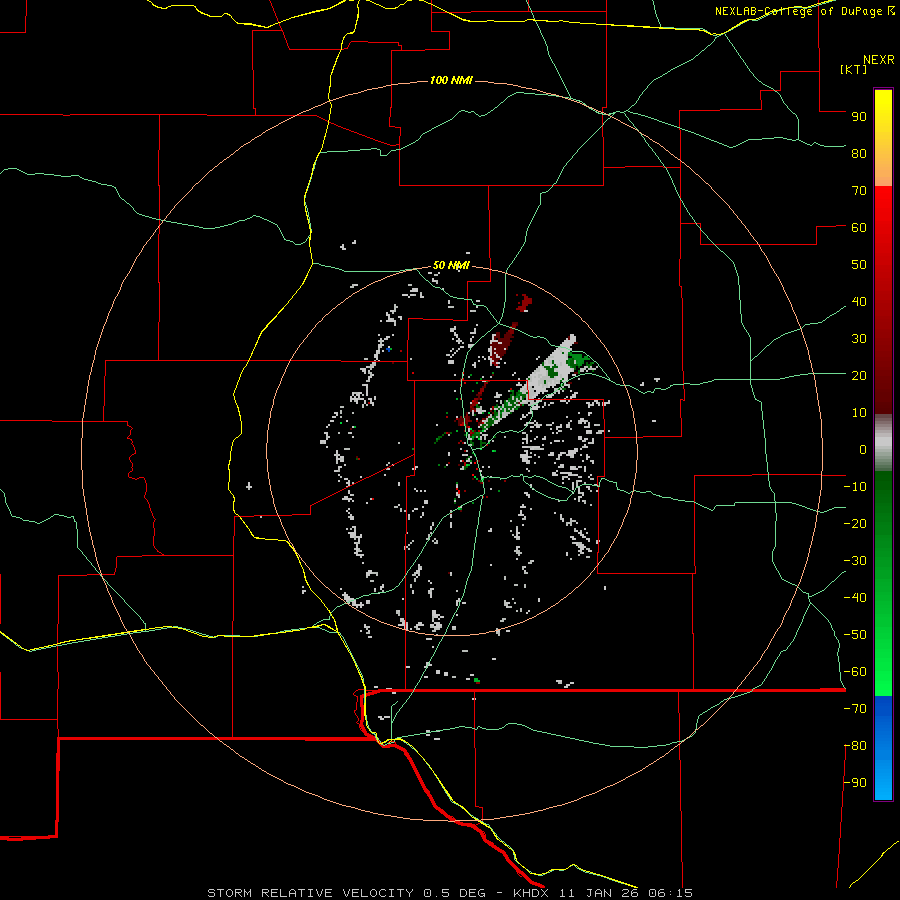
Task: Click the -30 value on the velocity scale
Action: 855,561
